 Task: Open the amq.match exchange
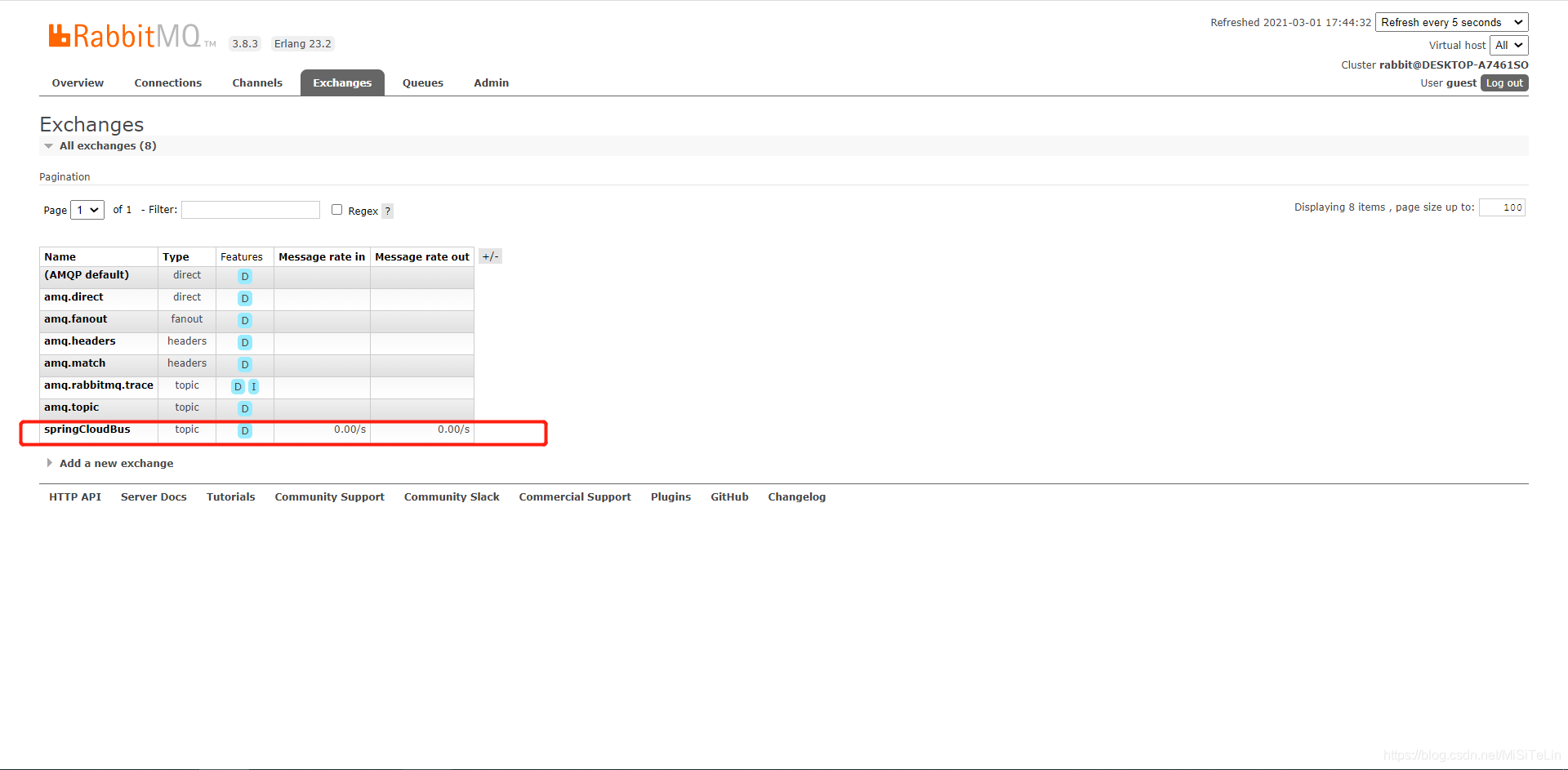click(x=74, y=363)
